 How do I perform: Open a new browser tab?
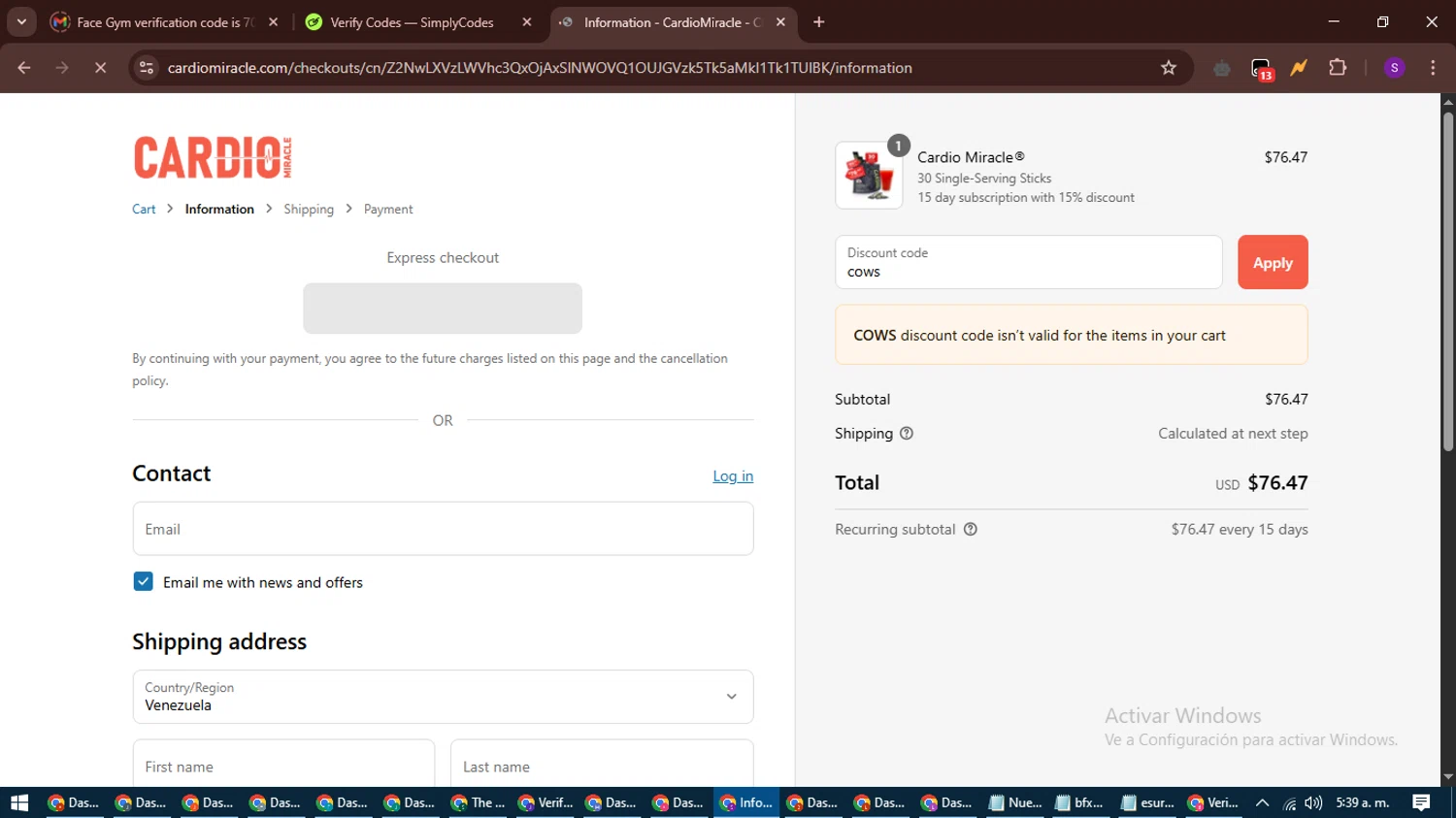(x=819, y=22)
